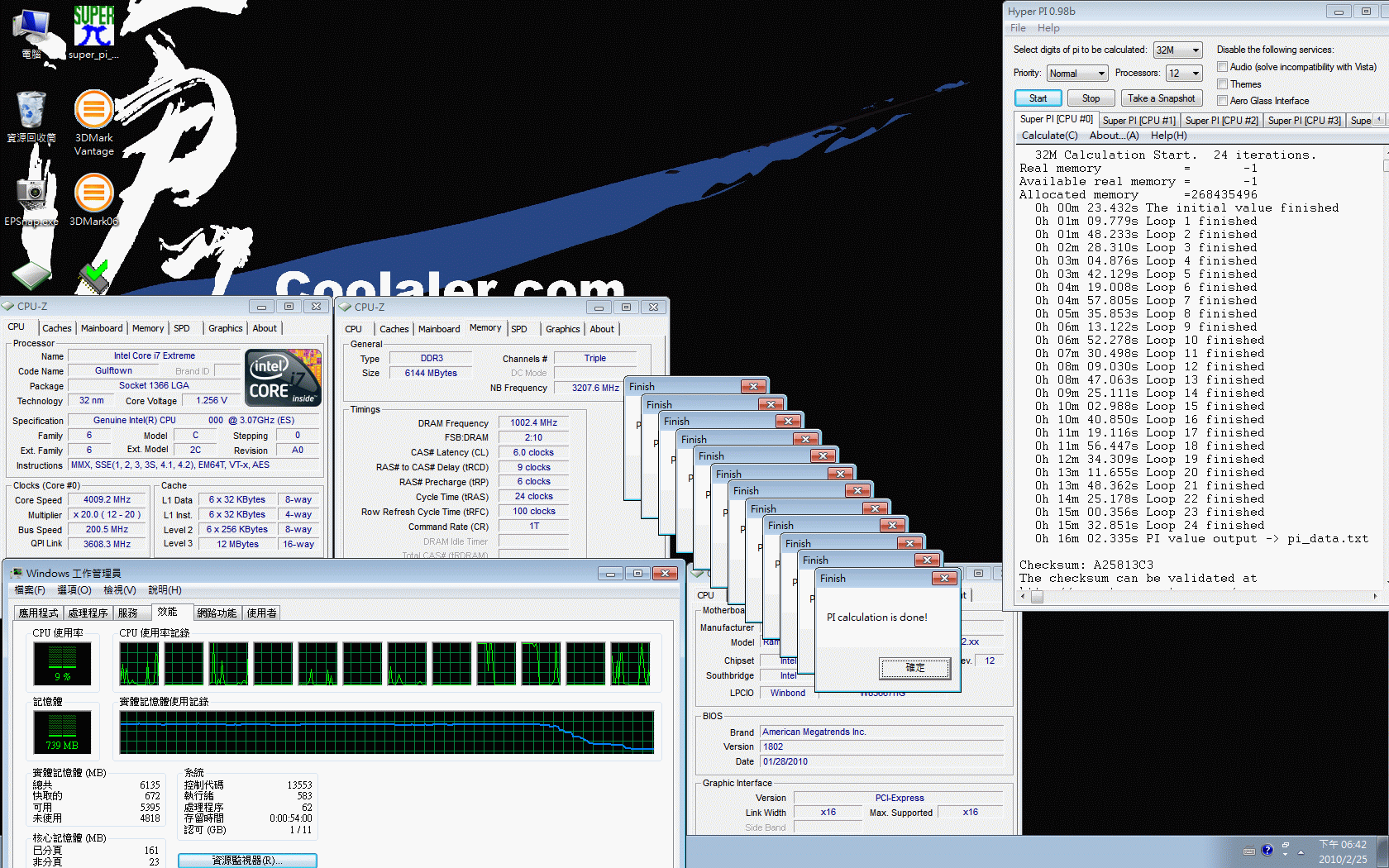Image resolution: width=1389 pixels, height=868 pixels.
Task: Switch to the Super PI [CPU #3] tab
Action: point(1304,121)
